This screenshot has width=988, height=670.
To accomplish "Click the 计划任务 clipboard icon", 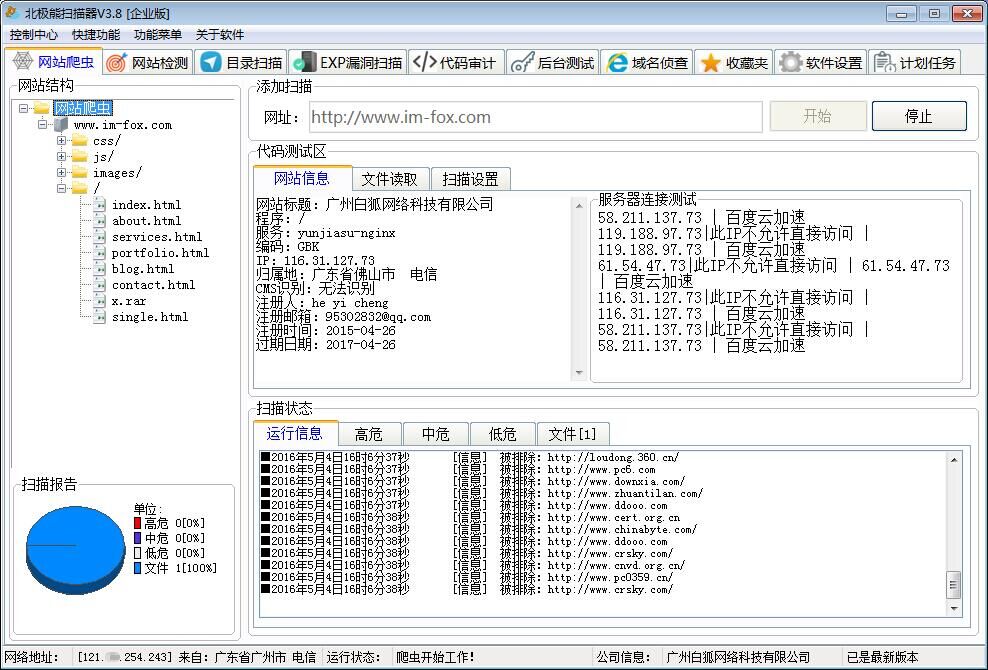I will pos(885,62).
